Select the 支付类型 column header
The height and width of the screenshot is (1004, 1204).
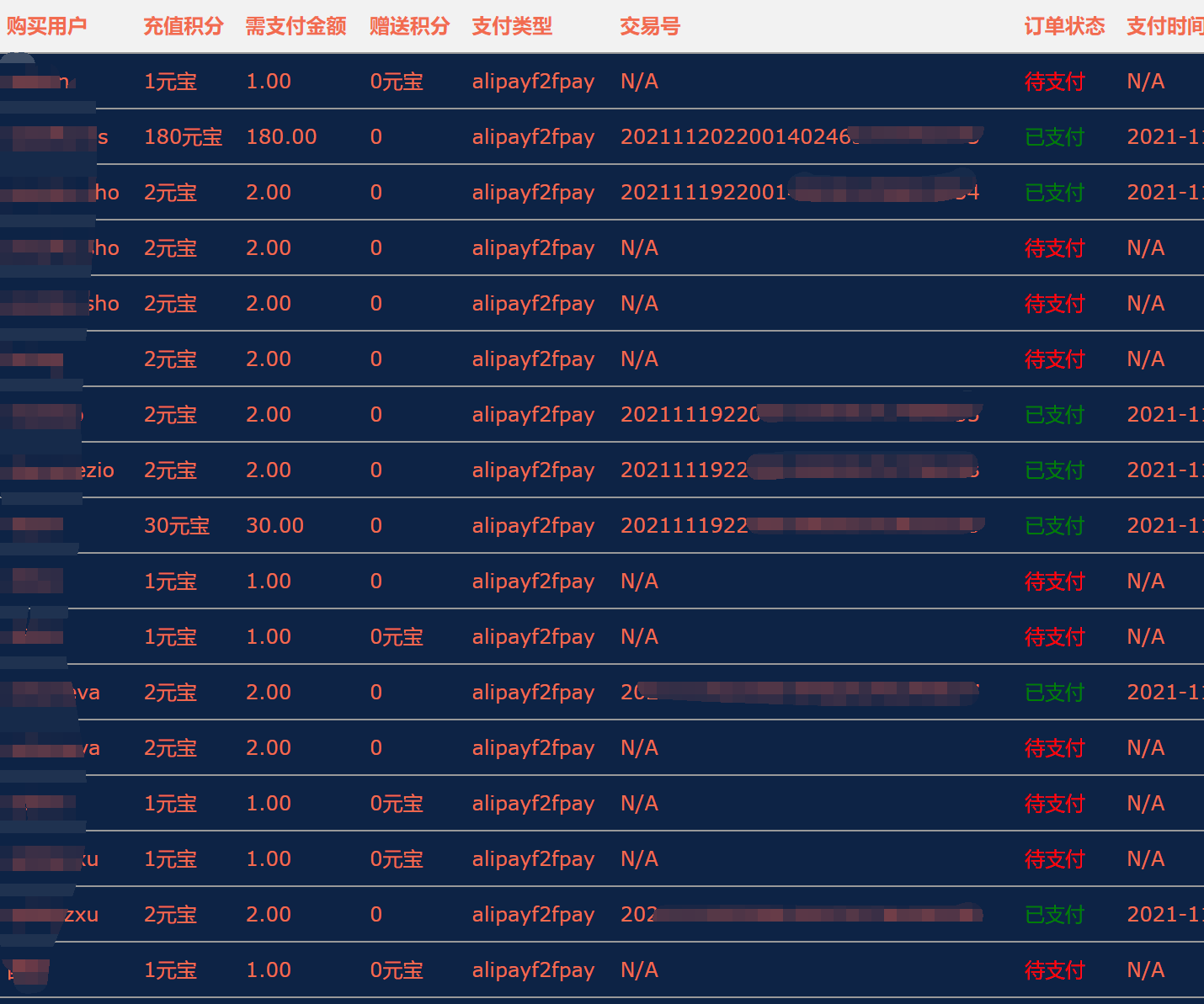tap(512, 26)
